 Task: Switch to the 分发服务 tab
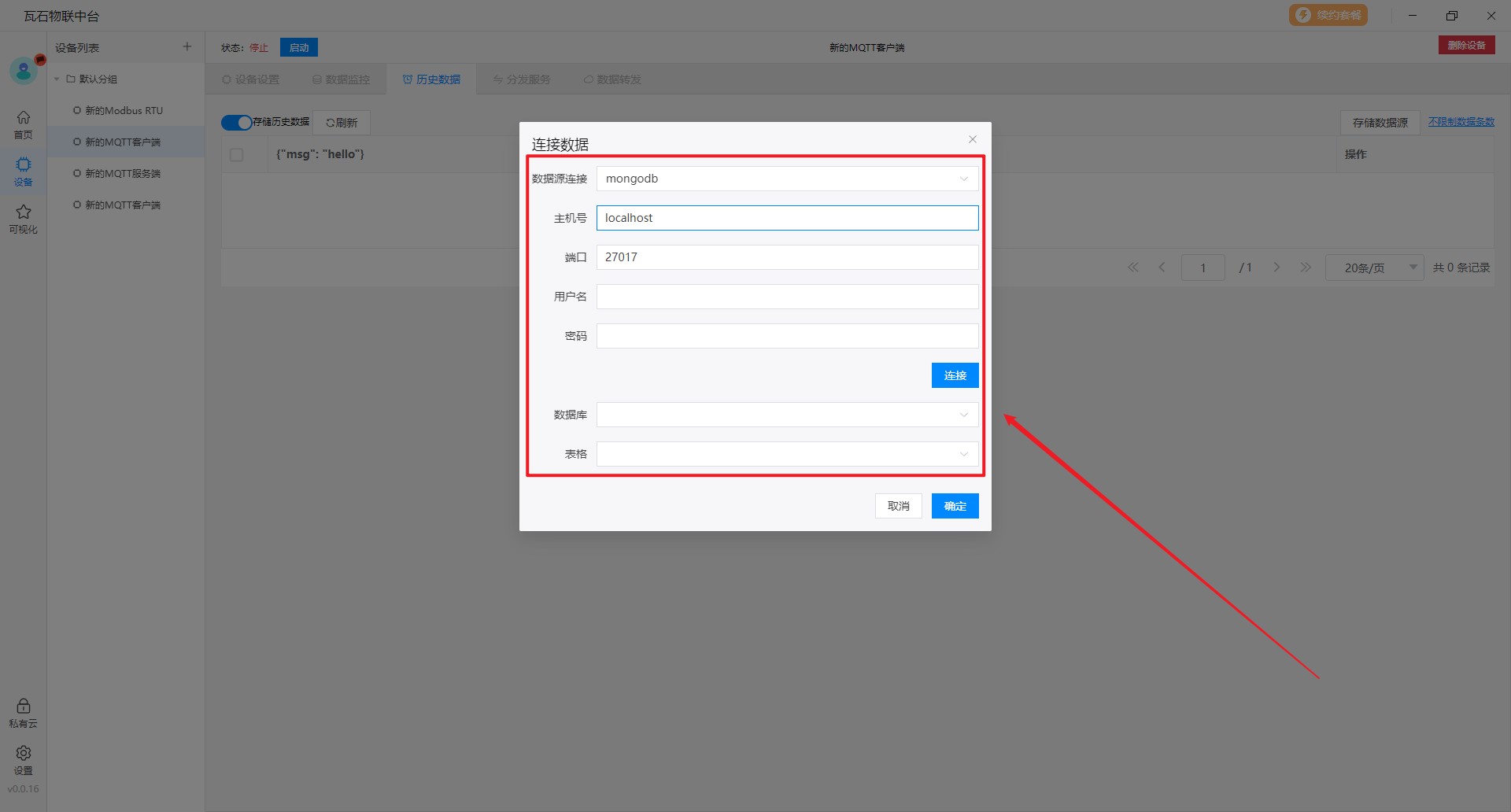522,79
